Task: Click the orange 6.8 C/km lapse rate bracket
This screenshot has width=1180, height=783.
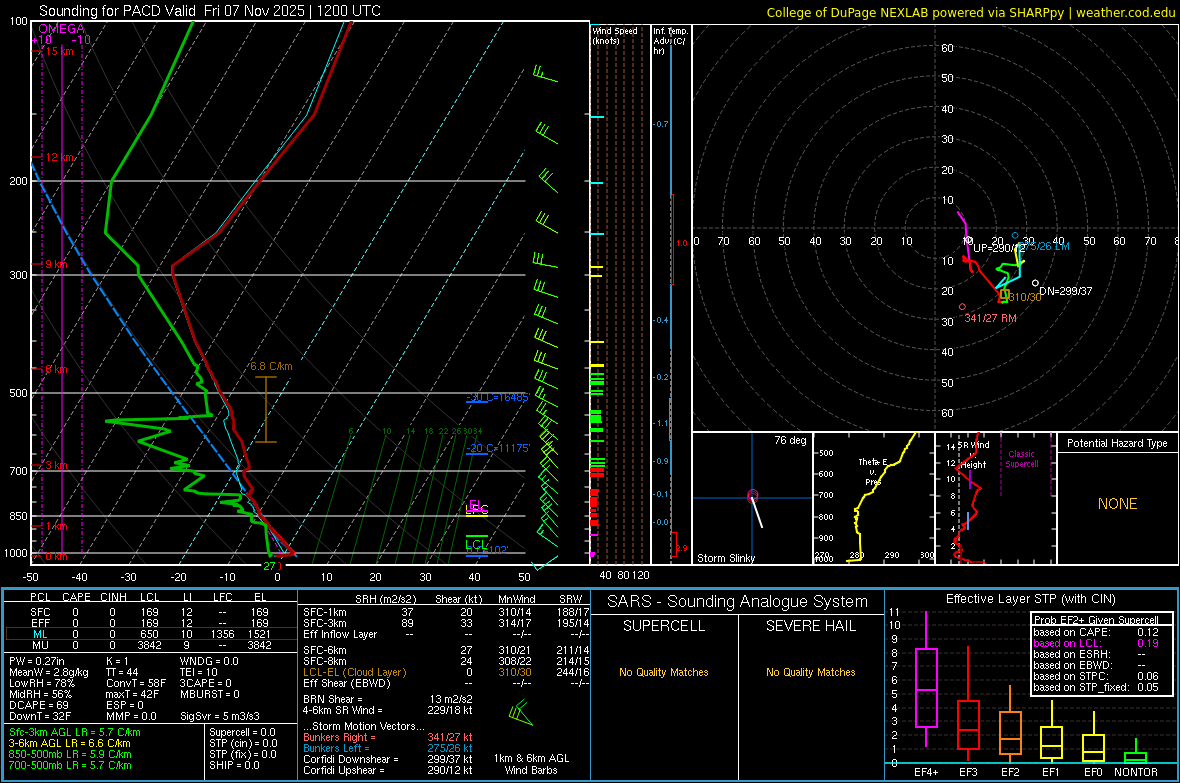Action: click(265, 409)
